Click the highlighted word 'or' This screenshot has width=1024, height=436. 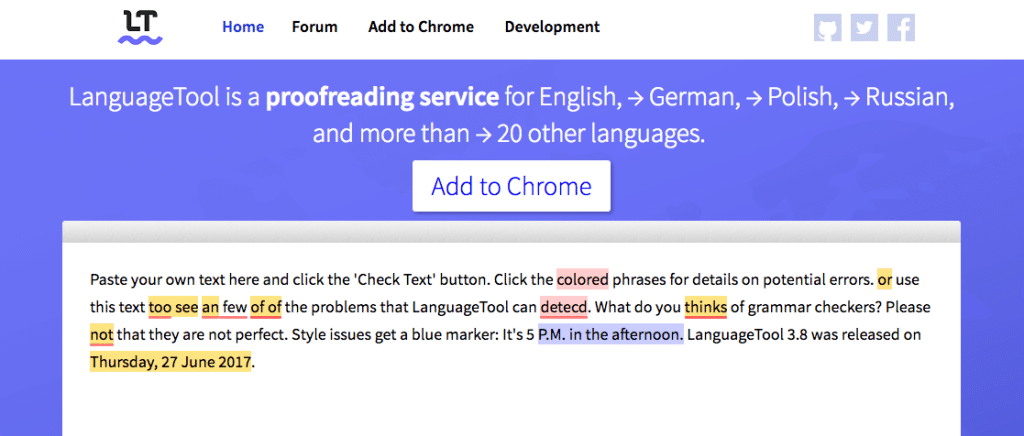(x=884, y=281)
